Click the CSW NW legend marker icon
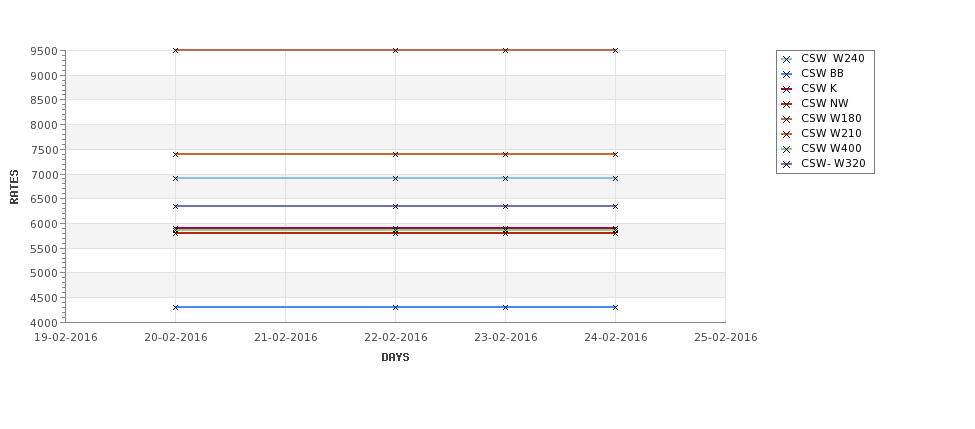The width and height of the screenshot is (975, 429). click(x=787, y=104)
